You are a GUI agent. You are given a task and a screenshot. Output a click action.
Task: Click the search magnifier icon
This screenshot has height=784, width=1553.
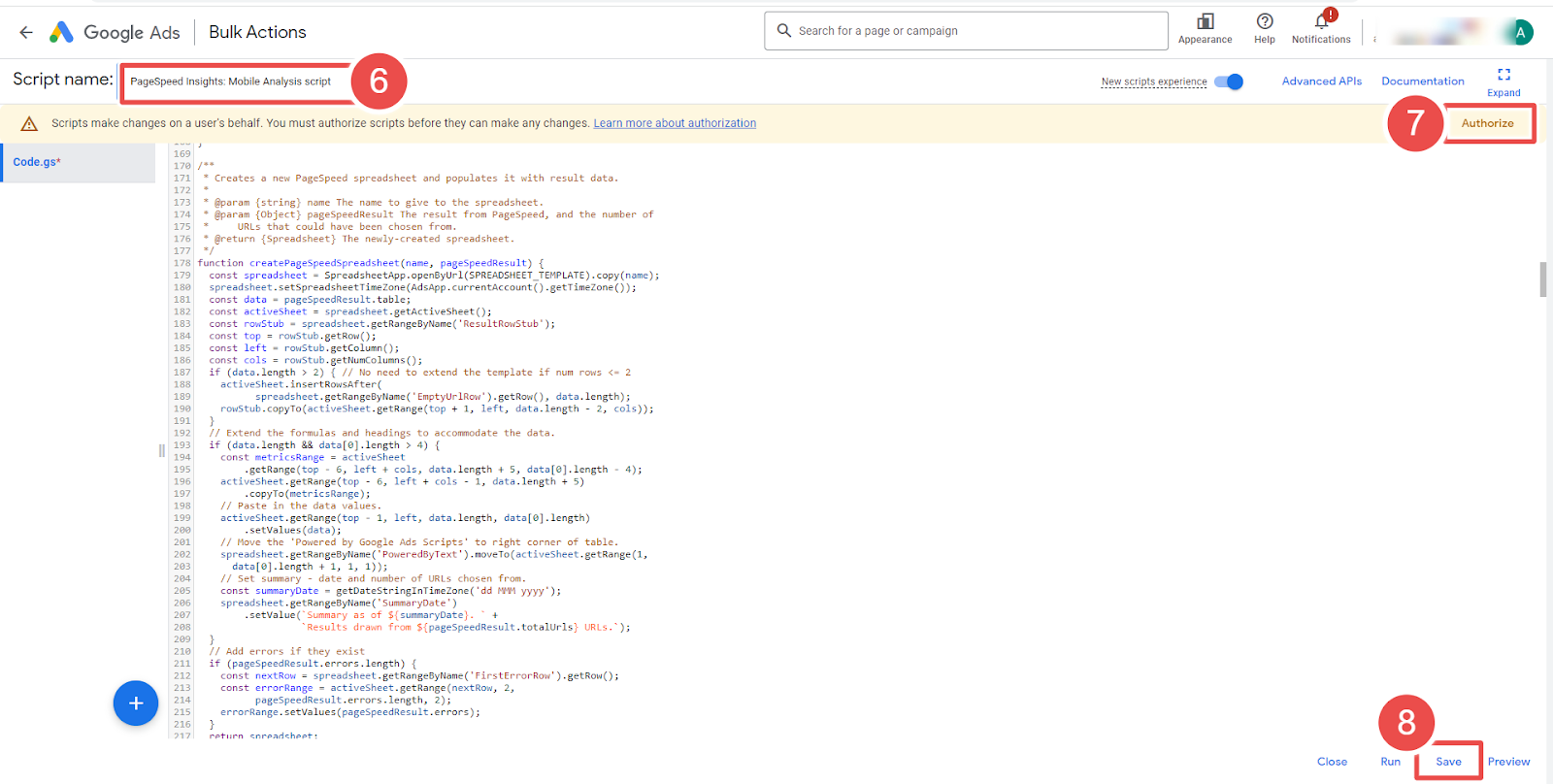point(784,30)
